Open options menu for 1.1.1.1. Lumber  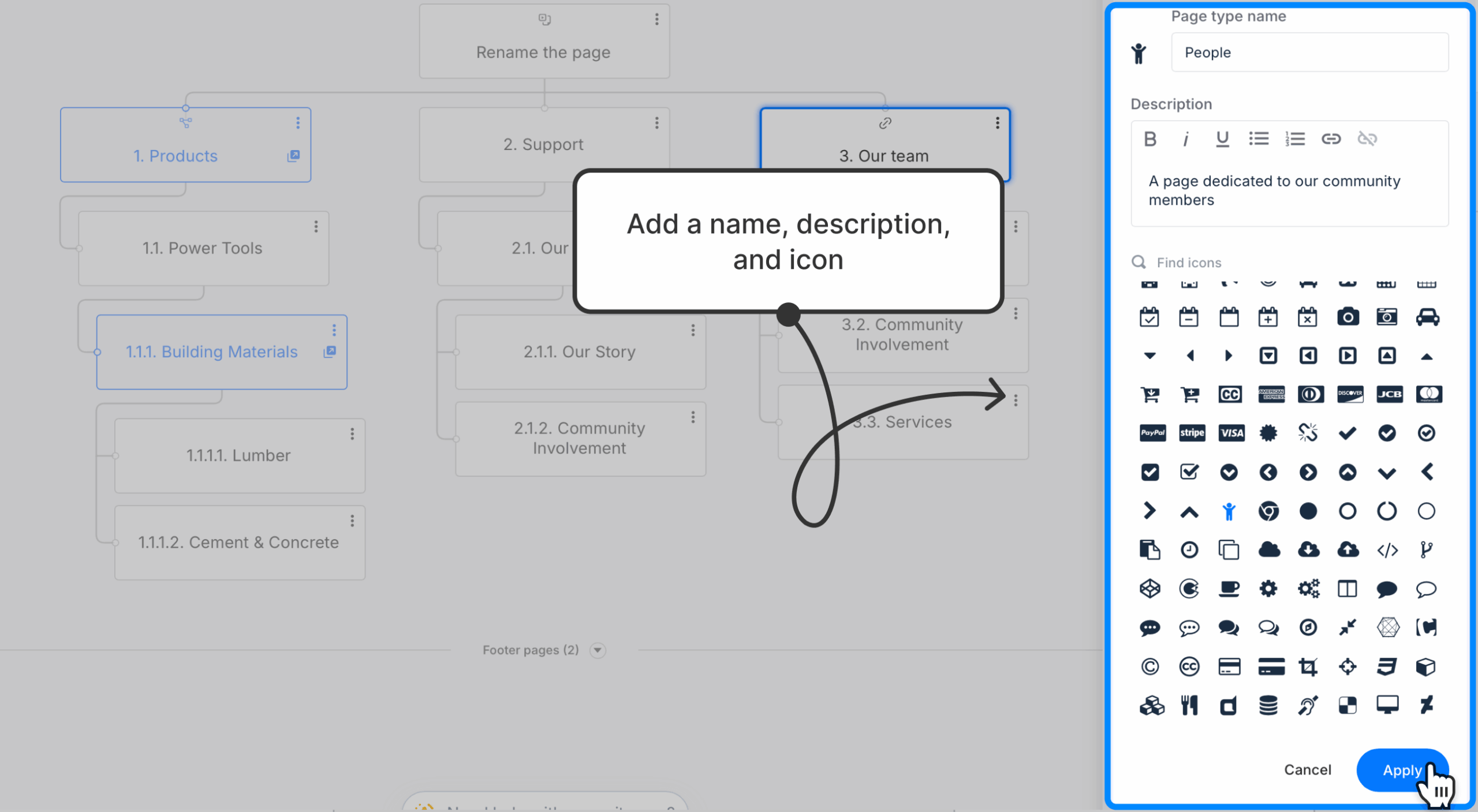[352, 434]
